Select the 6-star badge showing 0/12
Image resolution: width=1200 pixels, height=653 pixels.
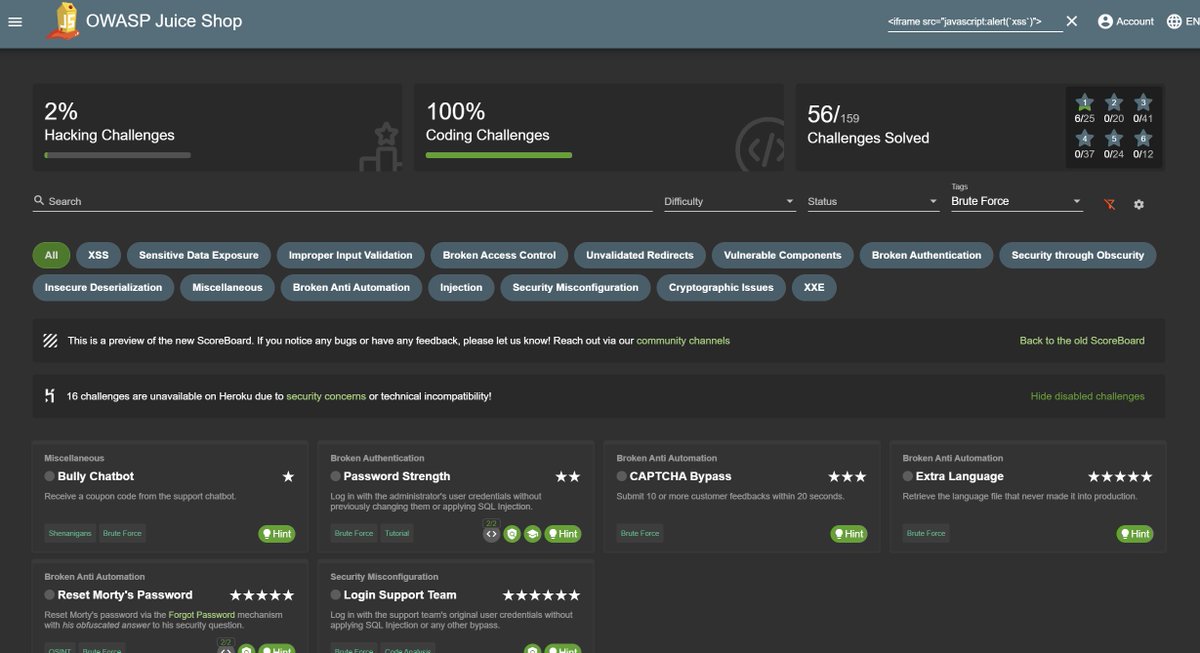pos(1143,145)
